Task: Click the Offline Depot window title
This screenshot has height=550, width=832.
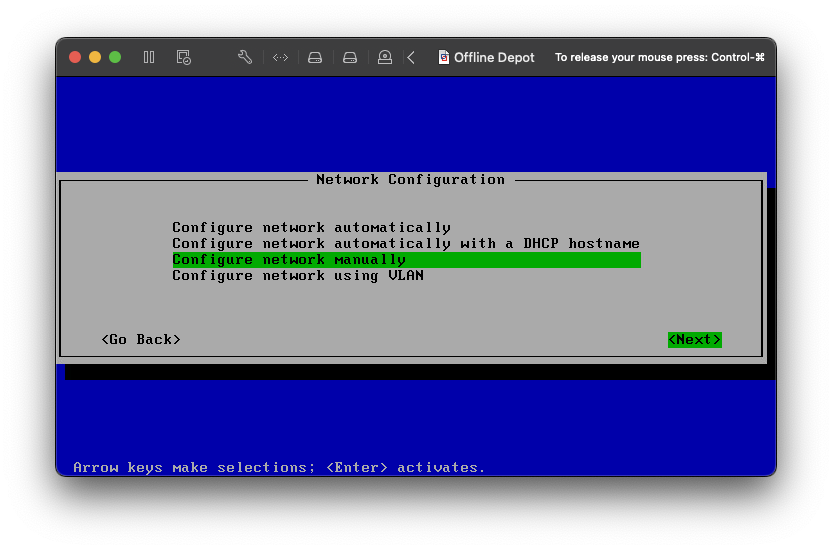Action: [494, 57]
